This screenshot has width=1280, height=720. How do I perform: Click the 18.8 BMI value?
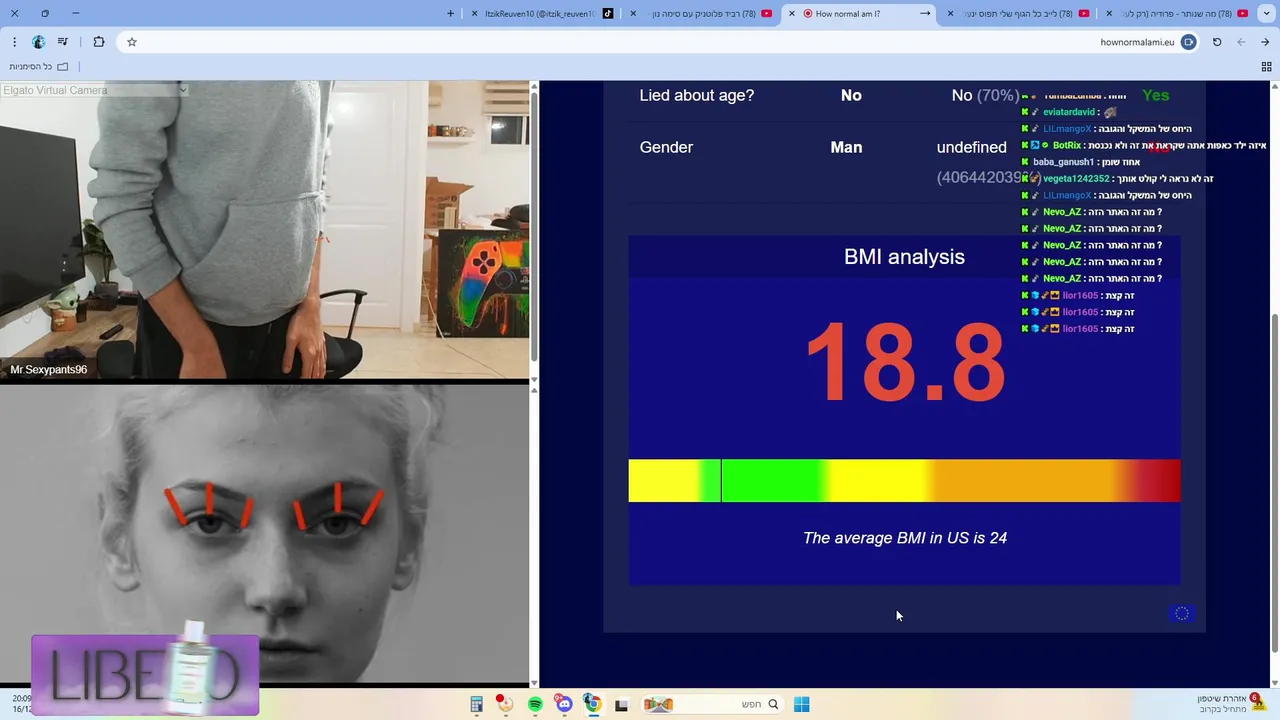click(904, 362)
